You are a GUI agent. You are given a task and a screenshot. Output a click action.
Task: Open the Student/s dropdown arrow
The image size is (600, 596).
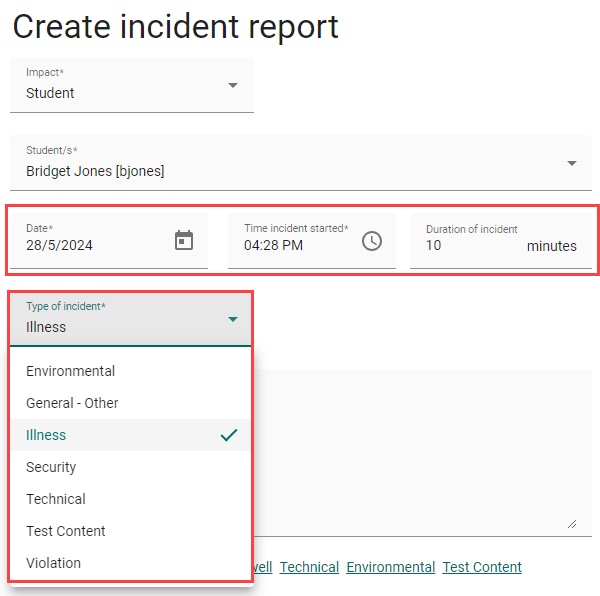click(572, 163)
